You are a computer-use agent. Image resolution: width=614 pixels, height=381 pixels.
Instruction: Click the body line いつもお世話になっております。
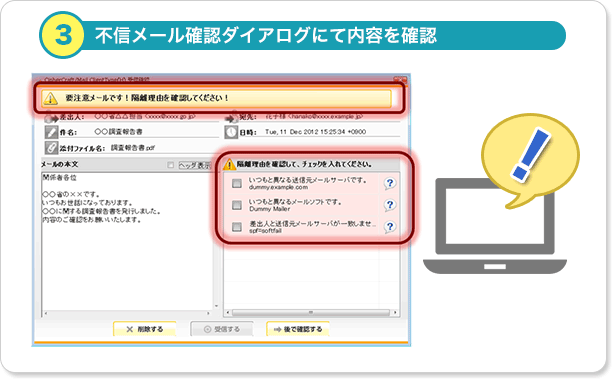[87, 203]
